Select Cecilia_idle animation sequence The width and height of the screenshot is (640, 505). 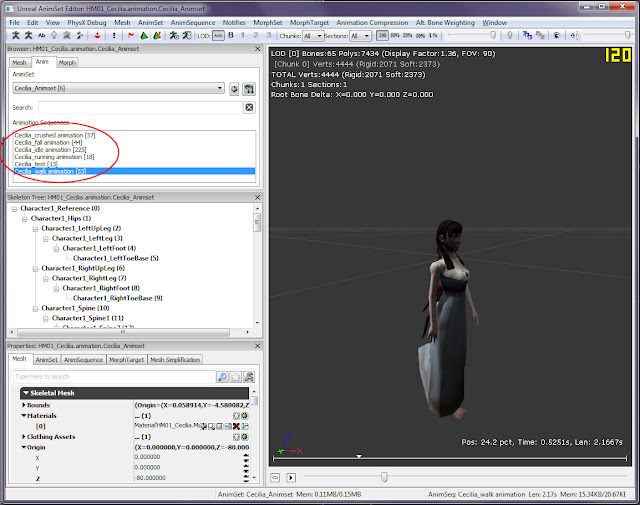coord(50,150)
